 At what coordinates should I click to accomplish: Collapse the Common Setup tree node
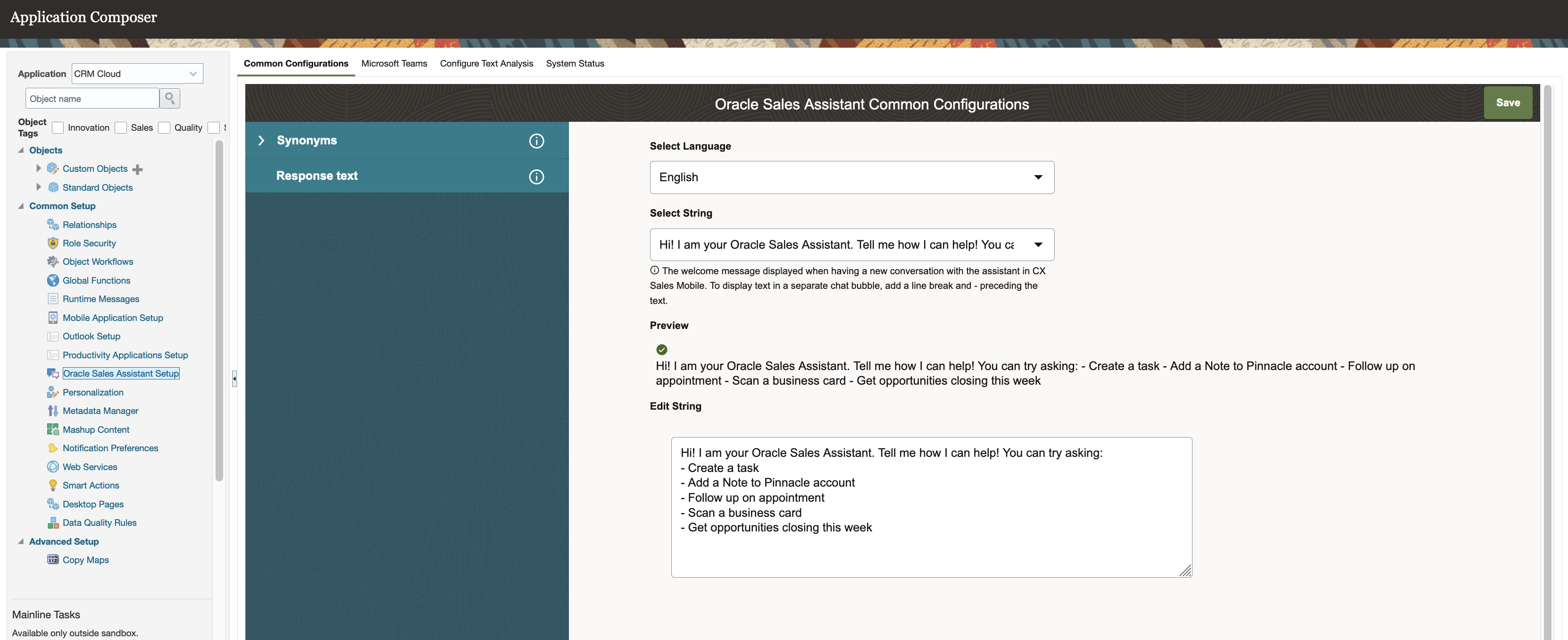point(21,206)
